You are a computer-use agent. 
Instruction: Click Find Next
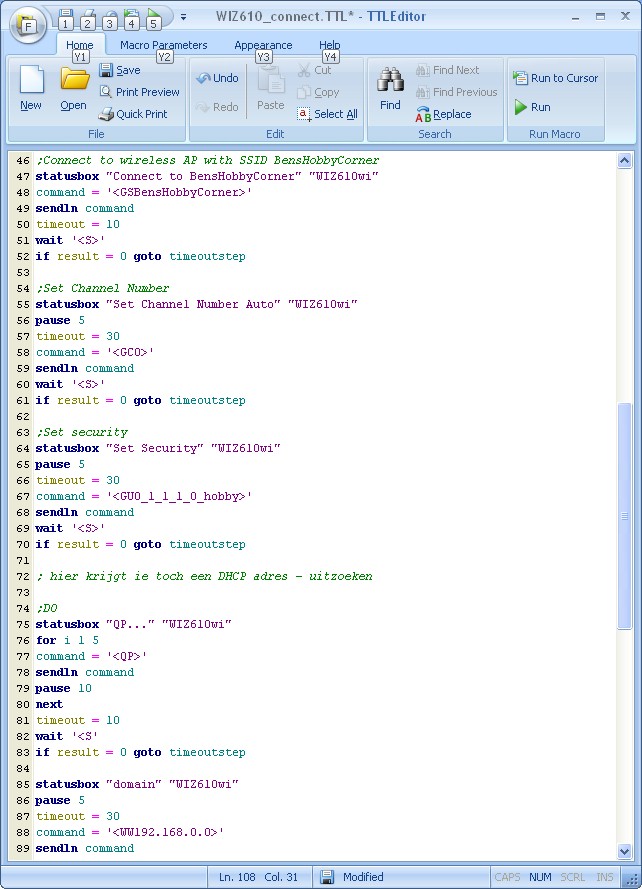point(447,70)
